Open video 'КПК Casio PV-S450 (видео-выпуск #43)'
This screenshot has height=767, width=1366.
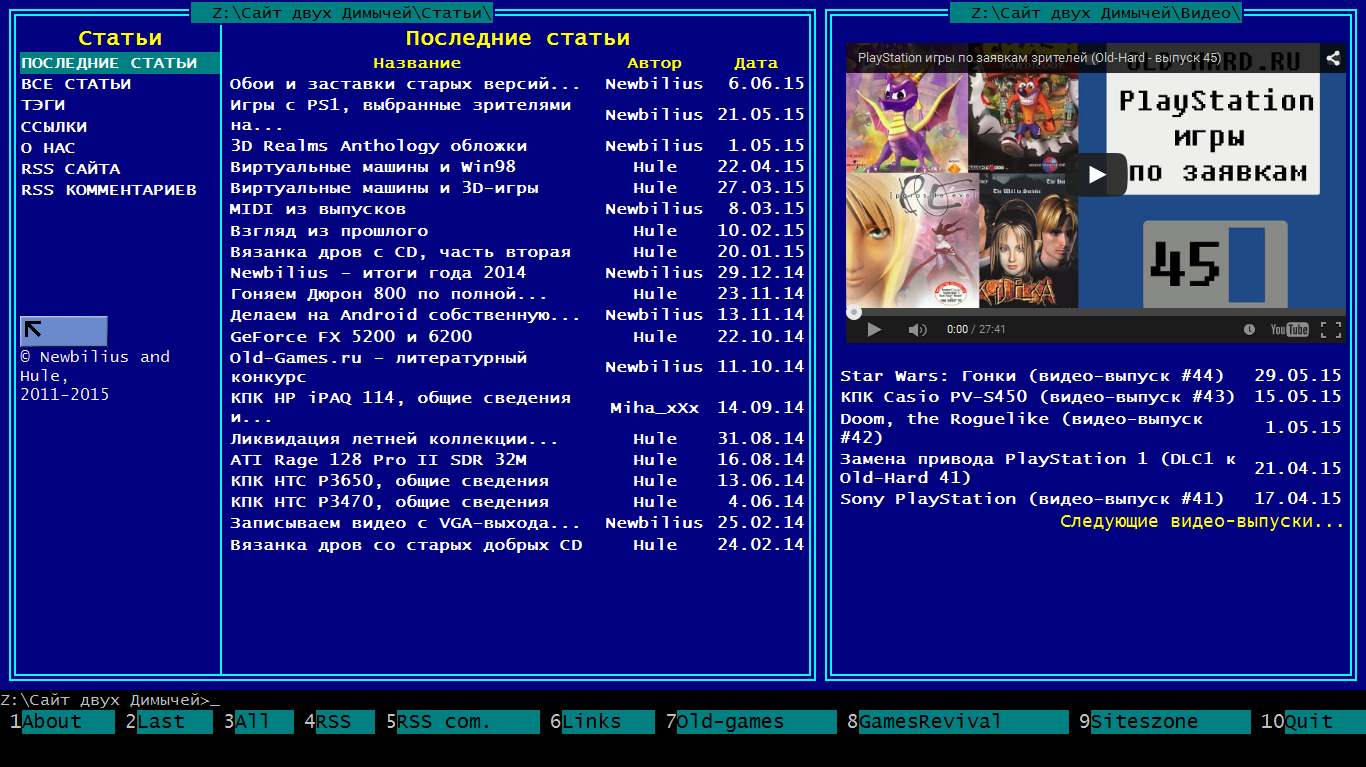(1037, 397)
